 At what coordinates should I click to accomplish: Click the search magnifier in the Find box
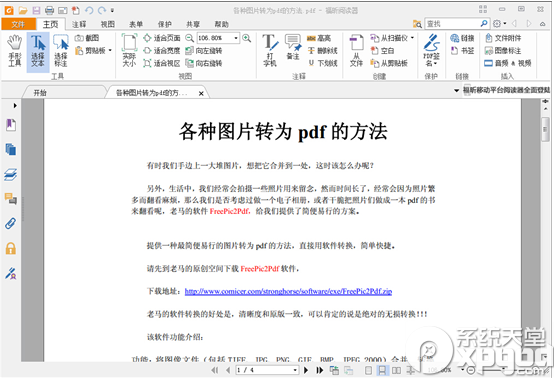tap(484, 24)
